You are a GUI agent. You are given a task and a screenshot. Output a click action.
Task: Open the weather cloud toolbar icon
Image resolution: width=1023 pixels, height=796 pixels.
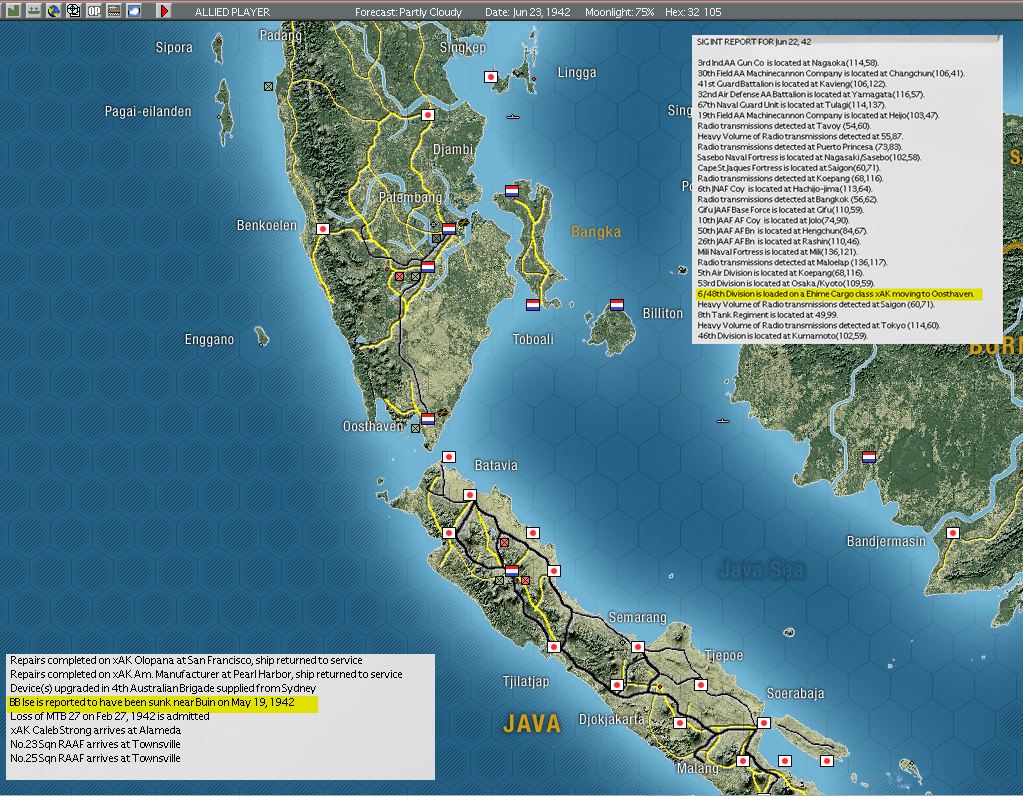134,11
